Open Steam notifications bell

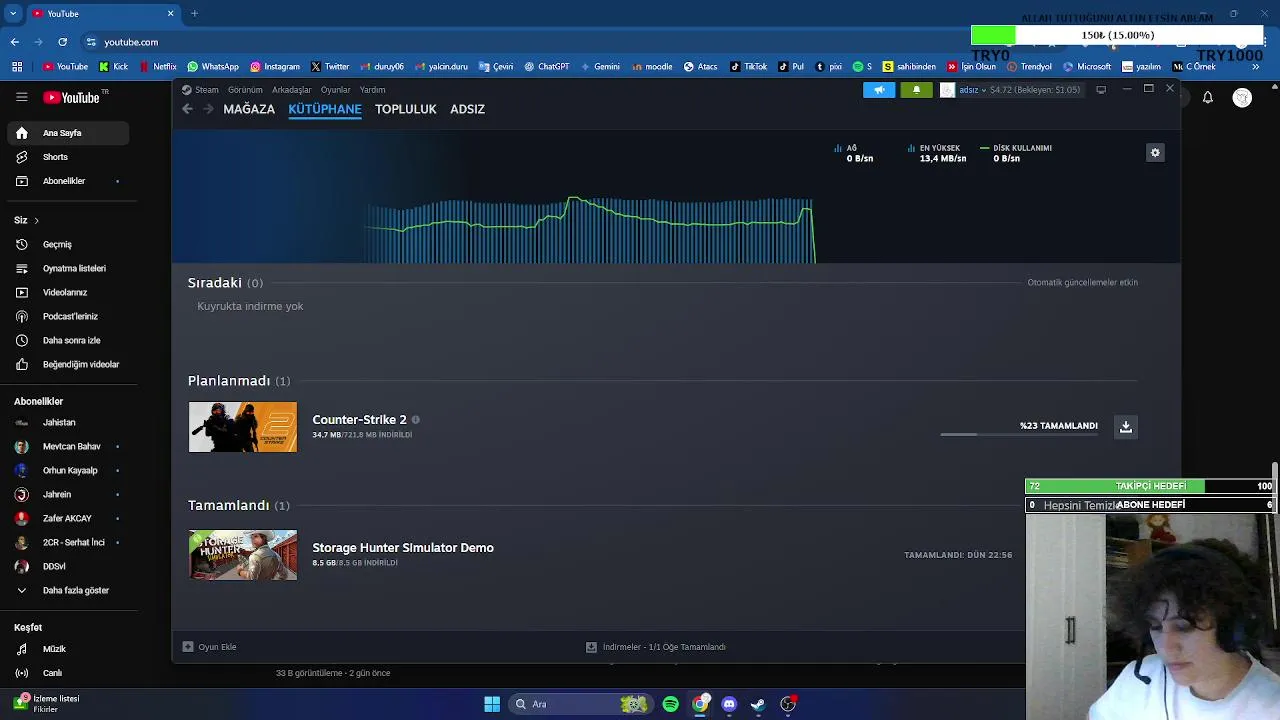point(916,90)
